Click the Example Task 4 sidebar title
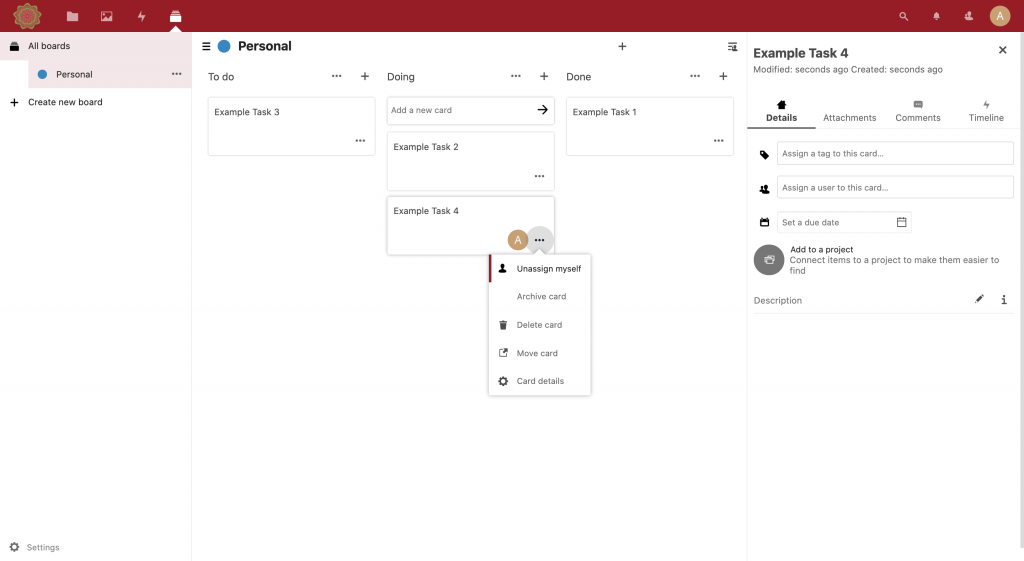This screenshot has width=1024, height=561. (801, 53)
